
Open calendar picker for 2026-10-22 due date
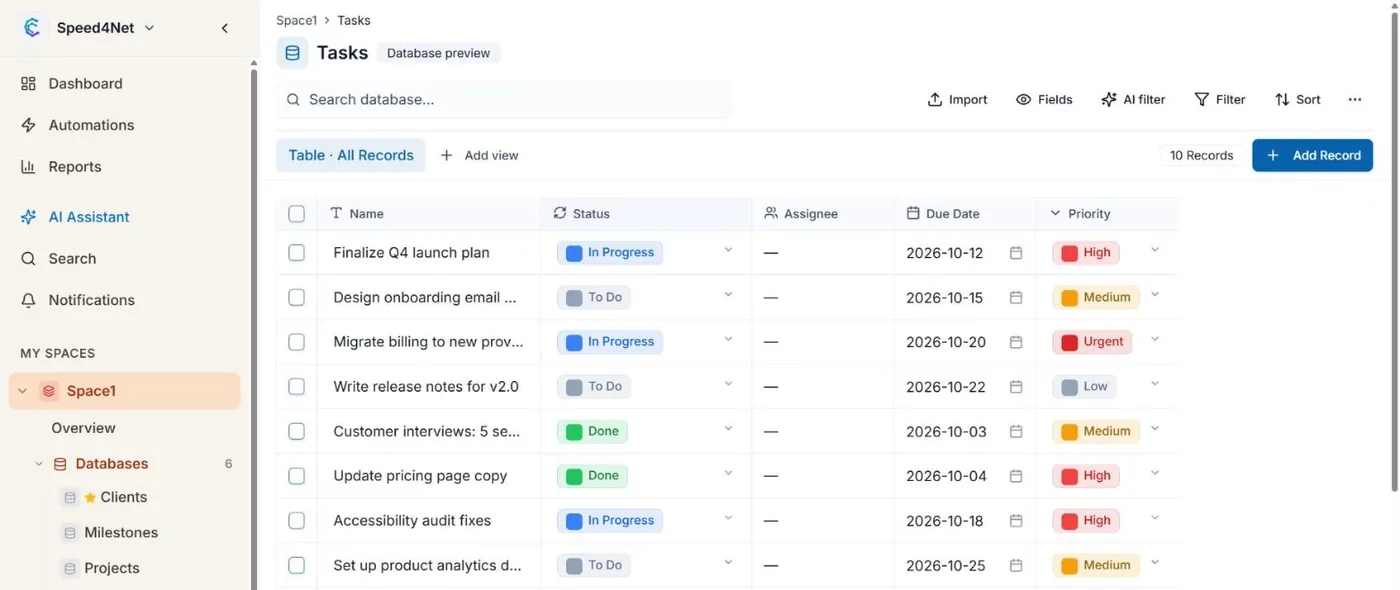point(1016,387)
